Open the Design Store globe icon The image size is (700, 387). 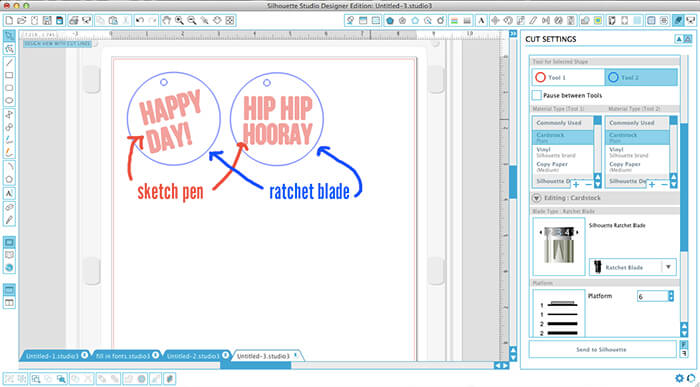point(9,268)
